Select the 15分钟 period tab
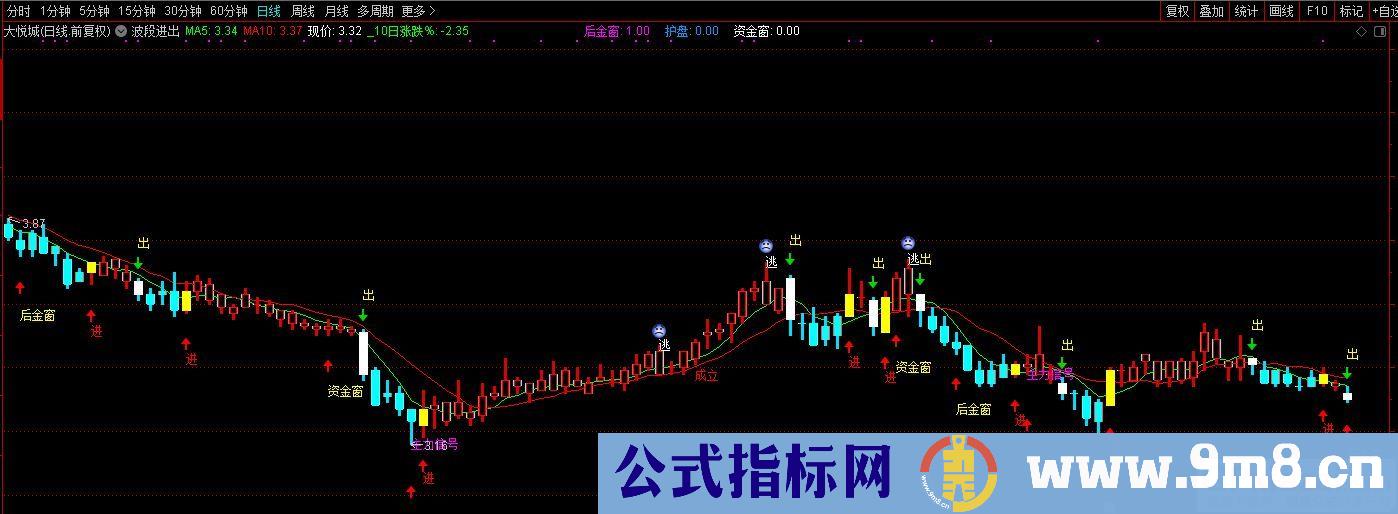 tap(137, 11)
